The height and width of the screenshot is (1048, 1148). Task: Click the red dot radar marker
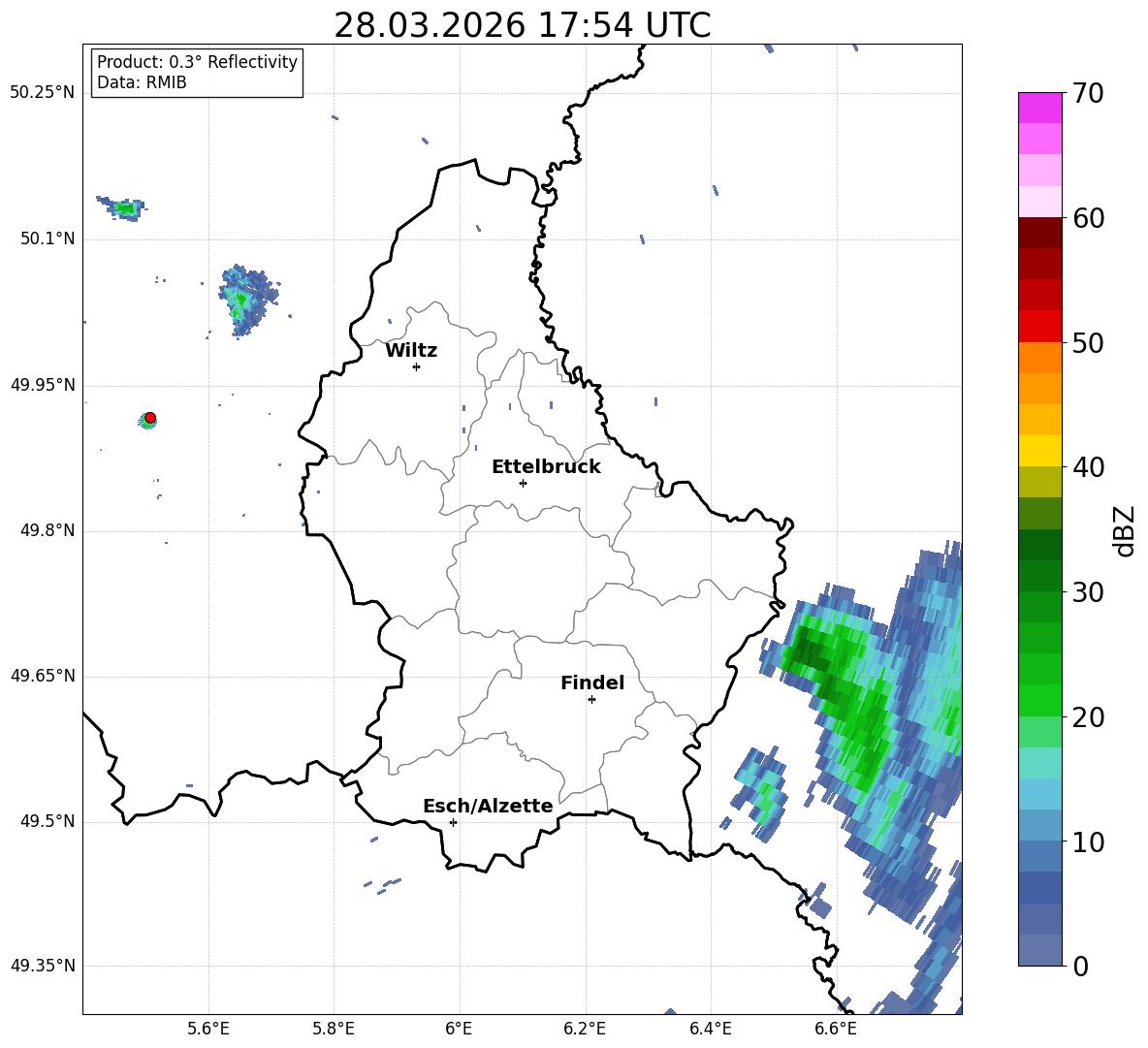pos(150,418)
